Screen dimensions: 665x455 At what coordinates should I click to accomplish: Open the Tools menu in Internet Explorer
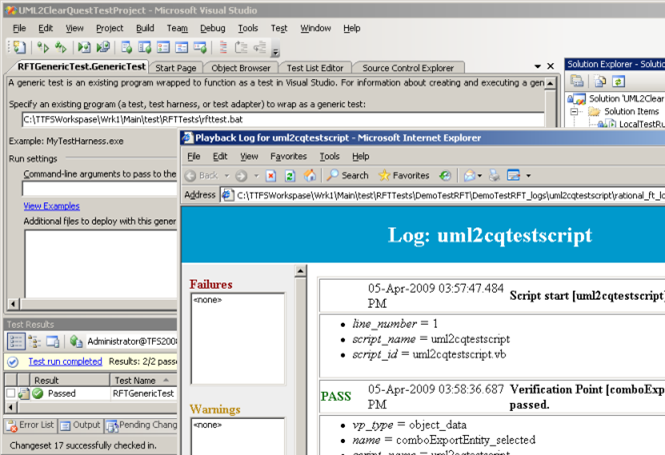[330, 156]
